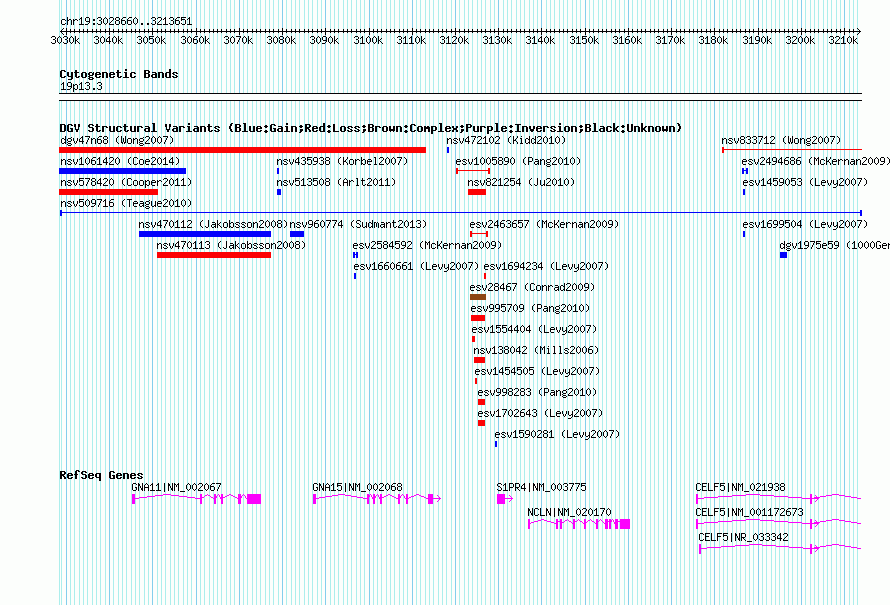Click the RefSeq Genes track title
Image resolution: width=890 pixels, height=605 pixels.
[101, 475]
